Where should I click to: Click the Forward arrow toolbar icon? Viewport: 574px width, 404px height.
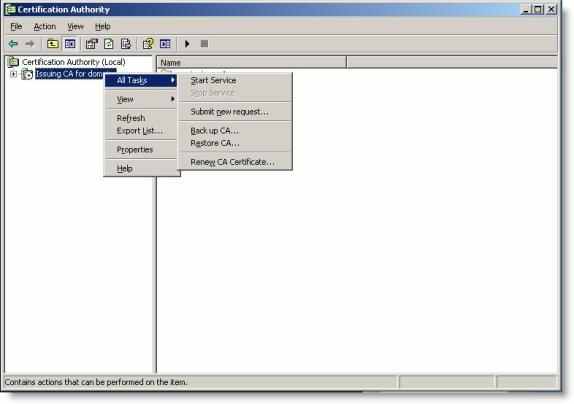30,44
